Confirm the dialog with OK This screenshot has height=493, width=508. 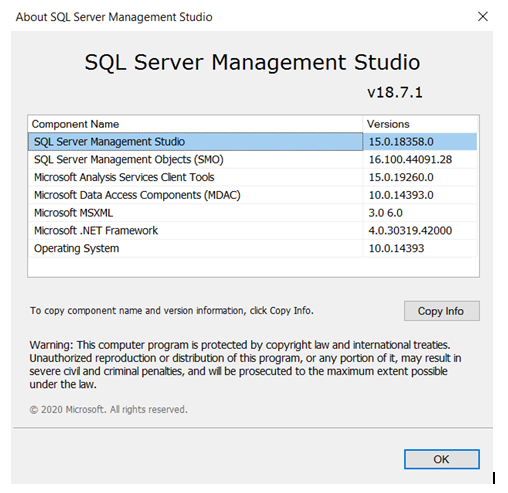point(442,459)
